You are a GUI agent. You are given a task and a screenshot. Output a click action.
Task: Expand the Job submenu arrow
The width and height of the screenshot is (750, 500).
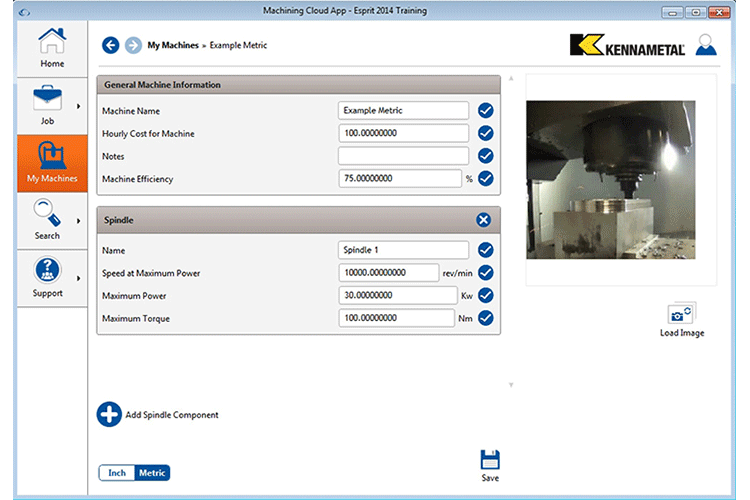pos(78,106)
